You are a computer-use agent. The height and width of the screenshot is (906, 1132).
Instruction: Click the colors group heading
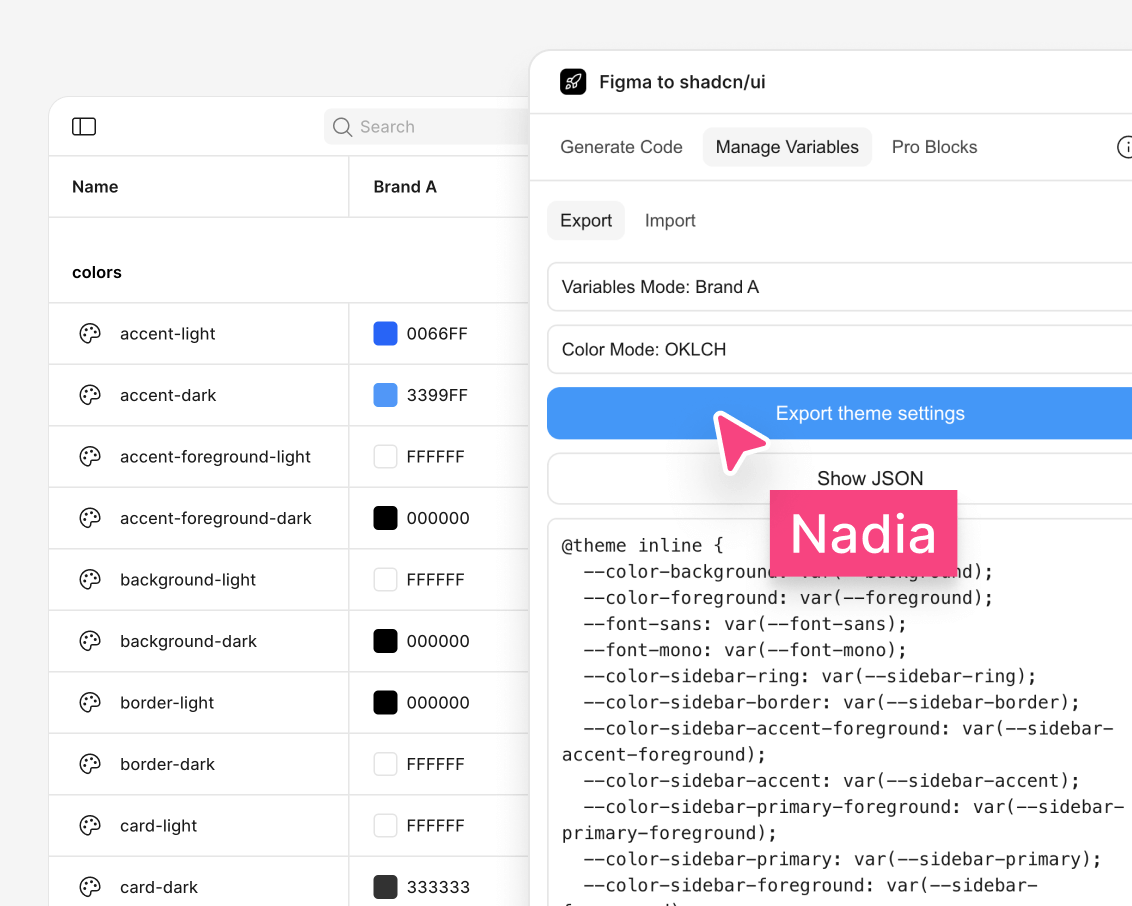point(97,272)
